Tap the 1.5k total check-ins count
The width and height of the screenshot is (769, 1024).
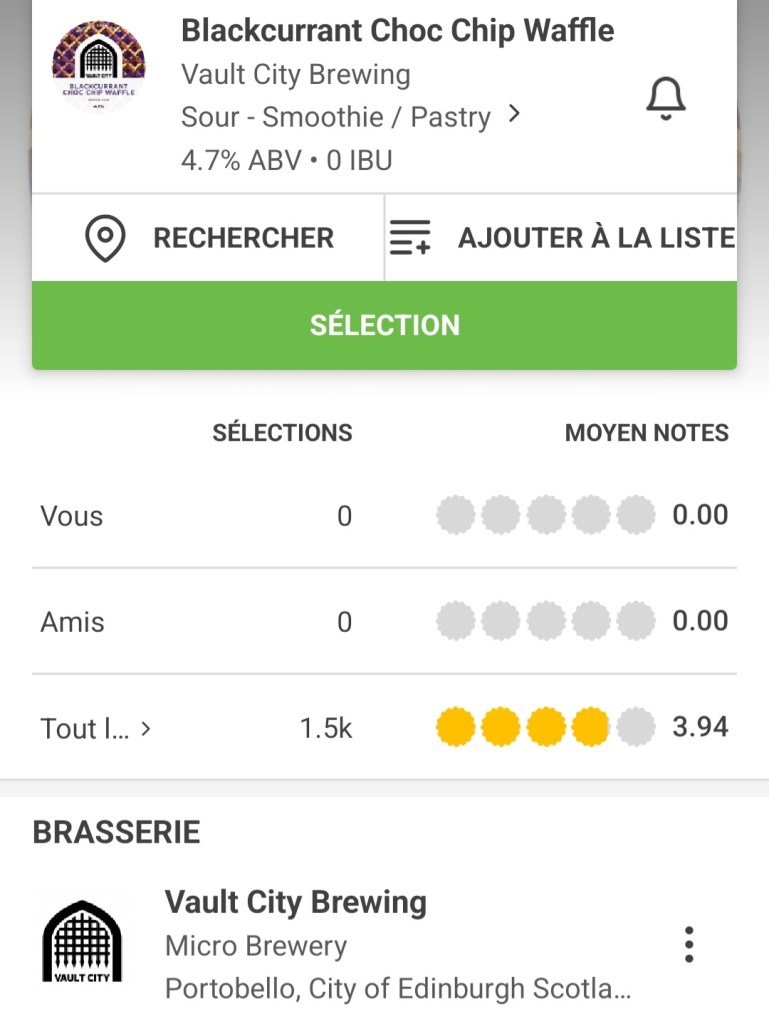pyautogui.click(x=326, y=729)
